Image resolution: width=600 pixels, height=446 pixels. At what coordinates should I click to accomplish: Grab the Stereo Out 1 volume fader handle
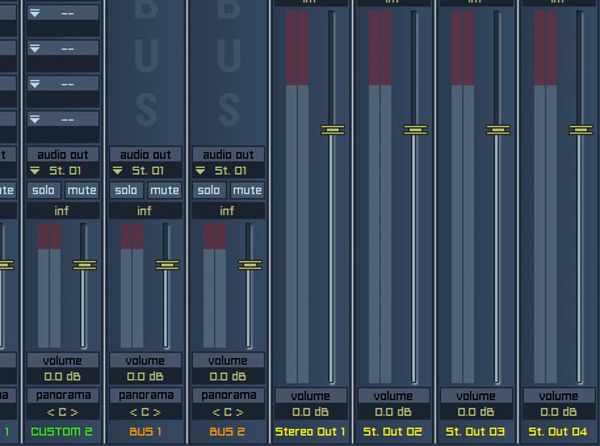[x=332, y=129]
